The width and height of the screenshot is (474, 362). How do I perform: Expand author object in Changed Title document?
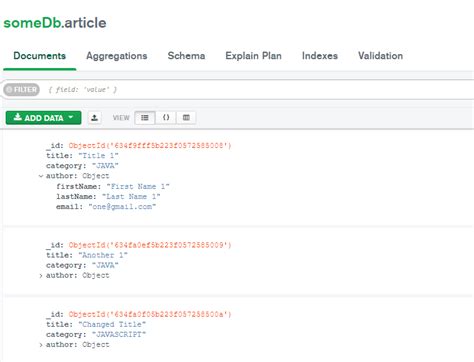pos(41,345)
